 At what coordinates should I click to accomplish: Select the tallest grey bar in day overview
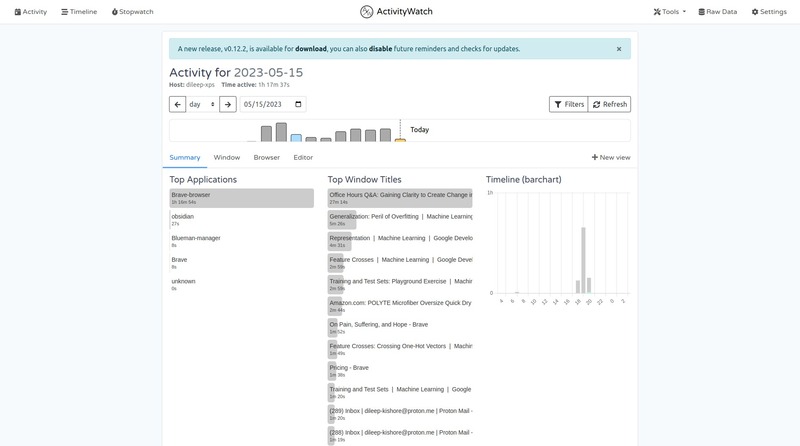click(x=281, y=132)
